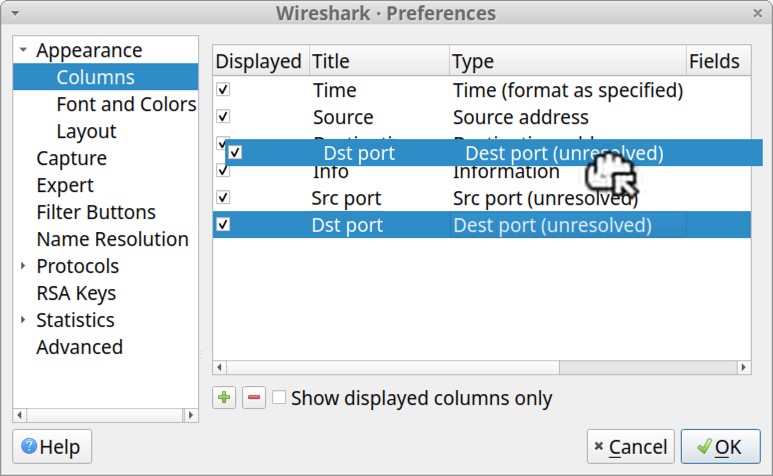Screen dimensions: 773x476
Task: Toggle Displayed checkbox for selected Dst port row
Action: pyautogui.click(x=223, y=225)
